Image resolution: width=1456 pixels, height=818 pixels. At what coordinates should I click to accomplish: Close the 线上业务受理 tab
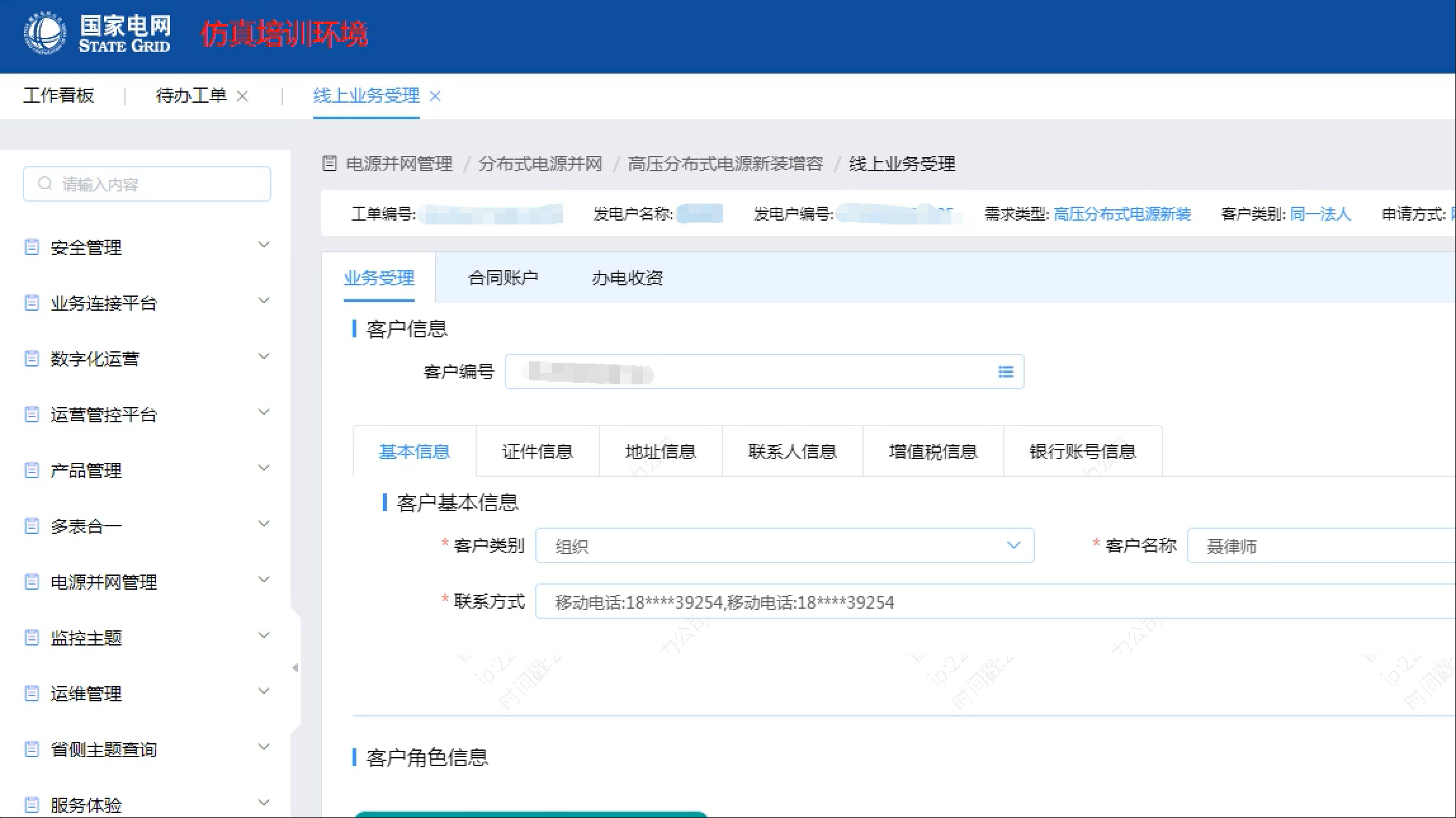pyautogui.click(x=435, y=96)
